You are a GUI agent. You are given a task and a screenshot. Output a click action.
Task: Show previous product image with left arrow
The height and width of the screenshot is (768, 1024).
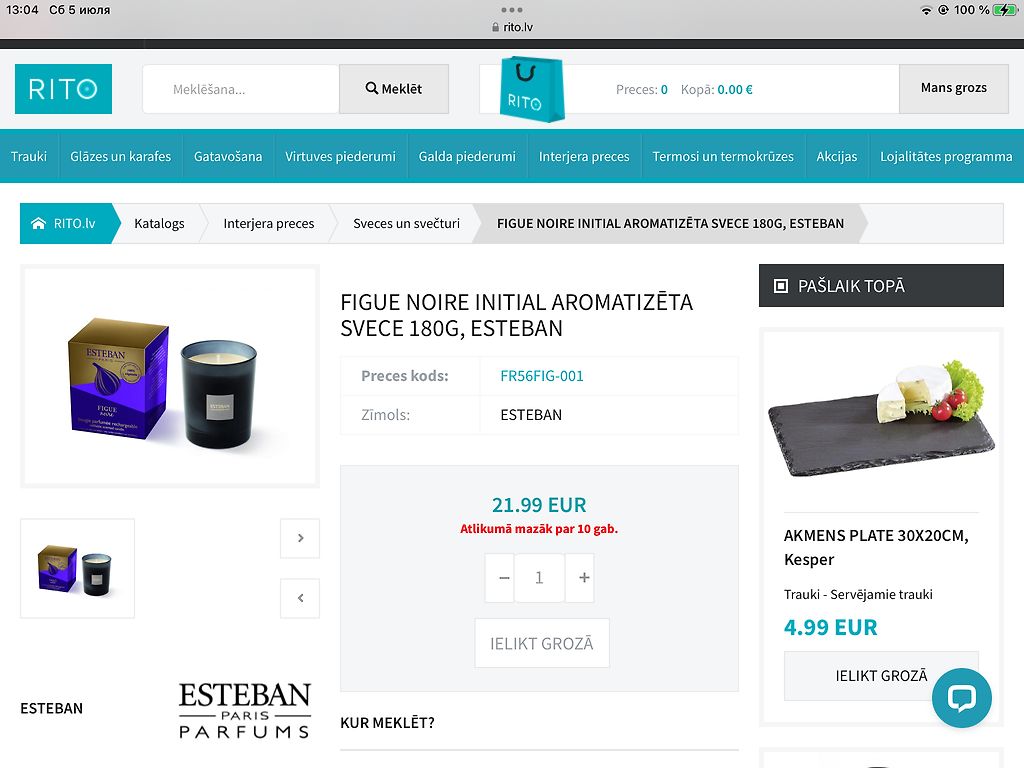(300, 598)
